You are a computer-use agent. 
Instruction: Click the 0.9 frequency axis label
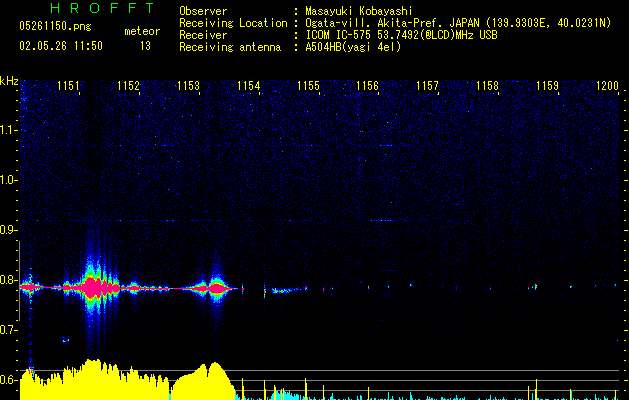point(8,230)
